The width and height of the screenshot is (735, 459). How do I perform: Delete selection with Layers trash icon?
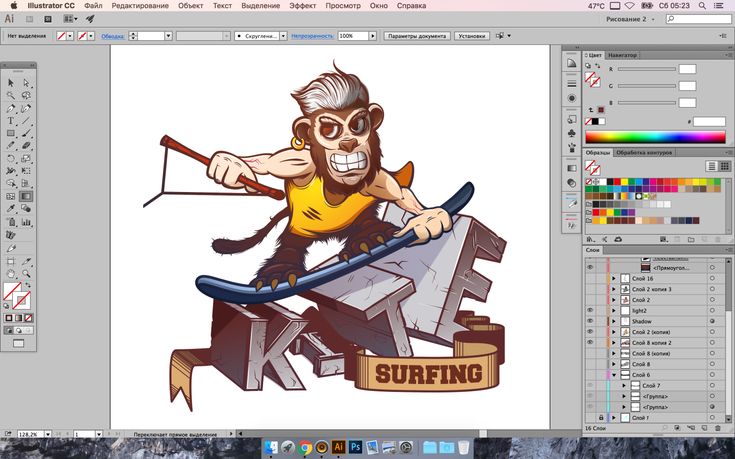(x=718, y=428)
